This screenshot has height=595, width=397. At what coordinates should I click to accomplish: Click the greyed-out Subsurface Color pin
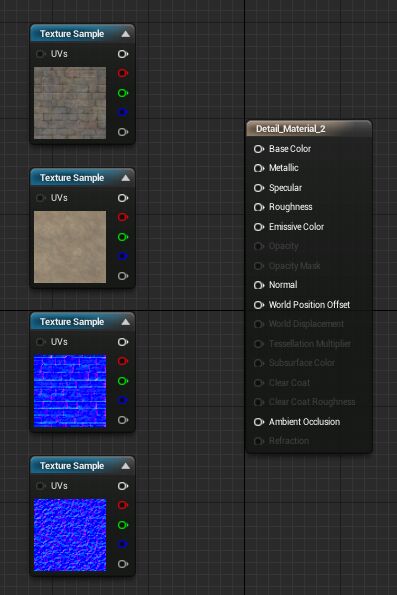[259, 363]
